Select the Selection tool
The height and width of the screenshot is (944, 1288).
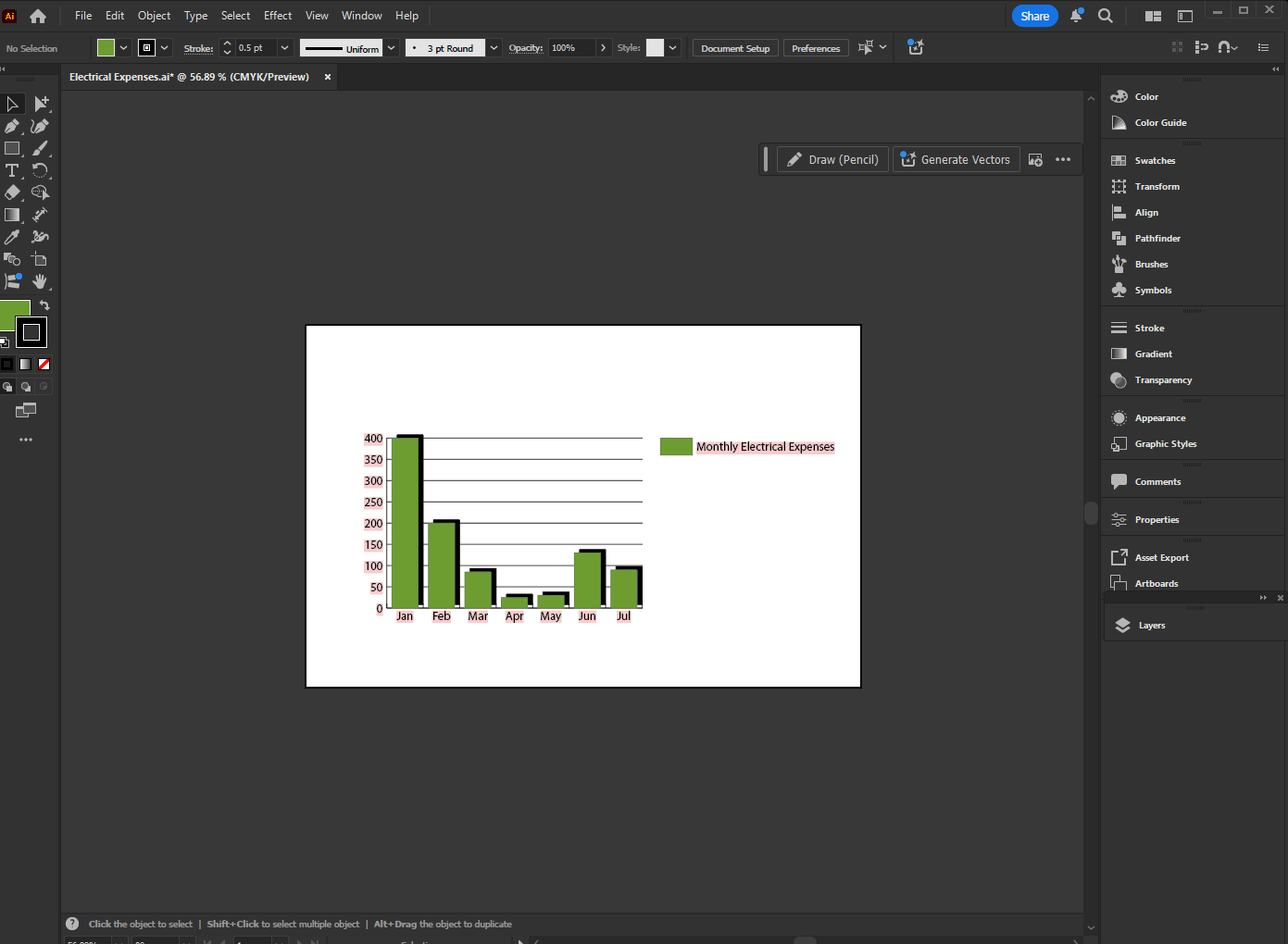point(12,104)
